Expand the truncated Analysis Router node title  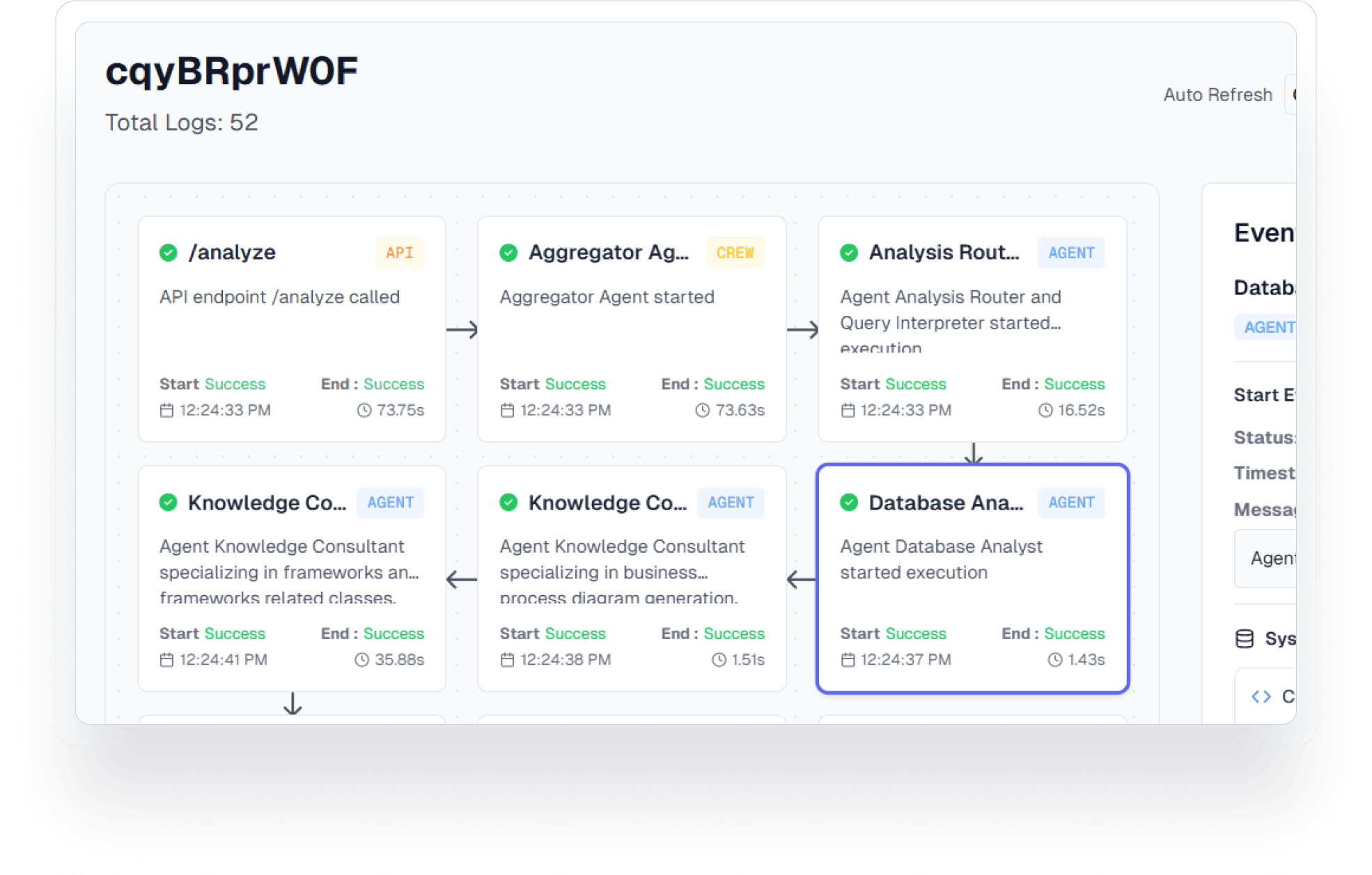click(x=944, y=252)
